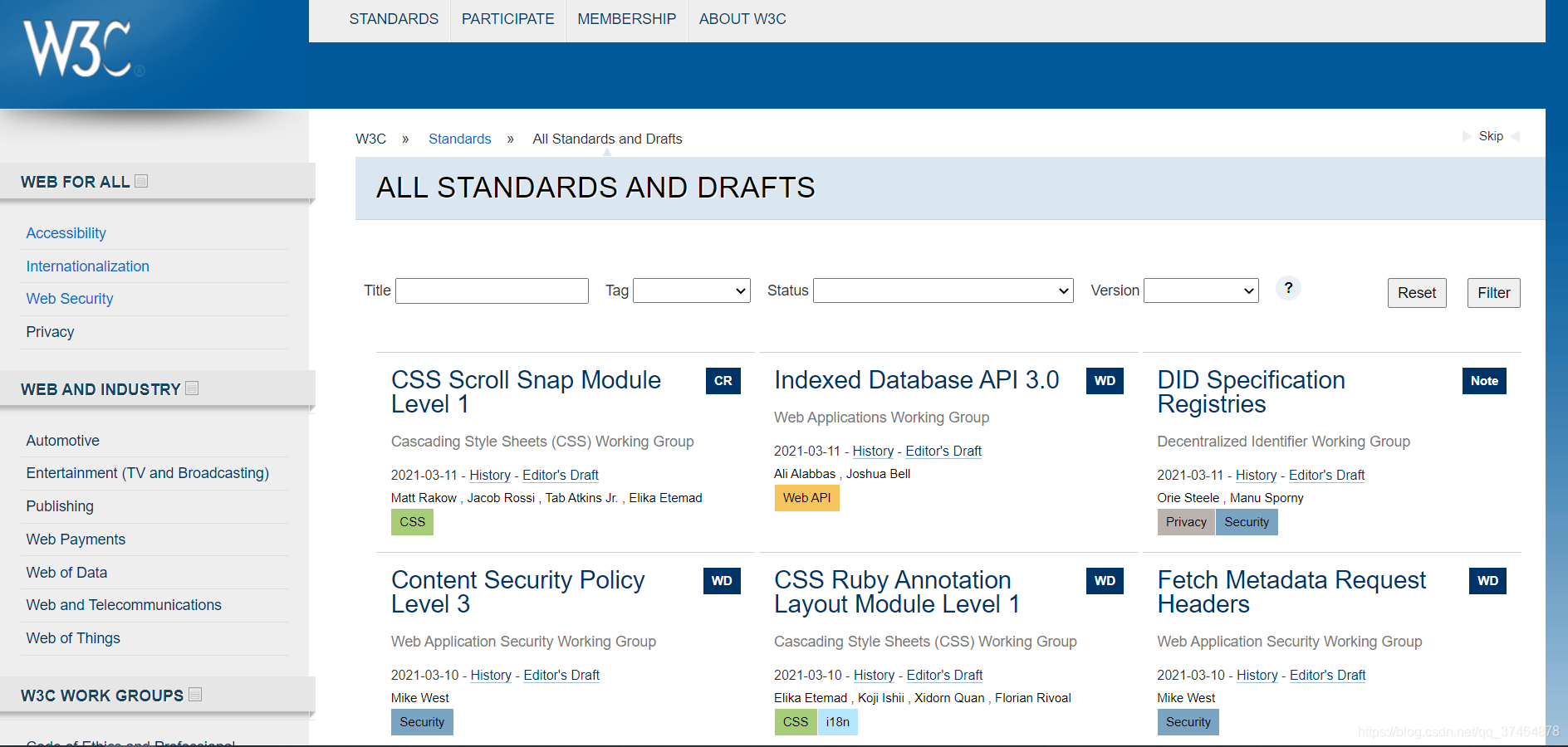This screenshot has width=1568, height=747.
Task: Click the Reset button
Action: point(1417,293)
